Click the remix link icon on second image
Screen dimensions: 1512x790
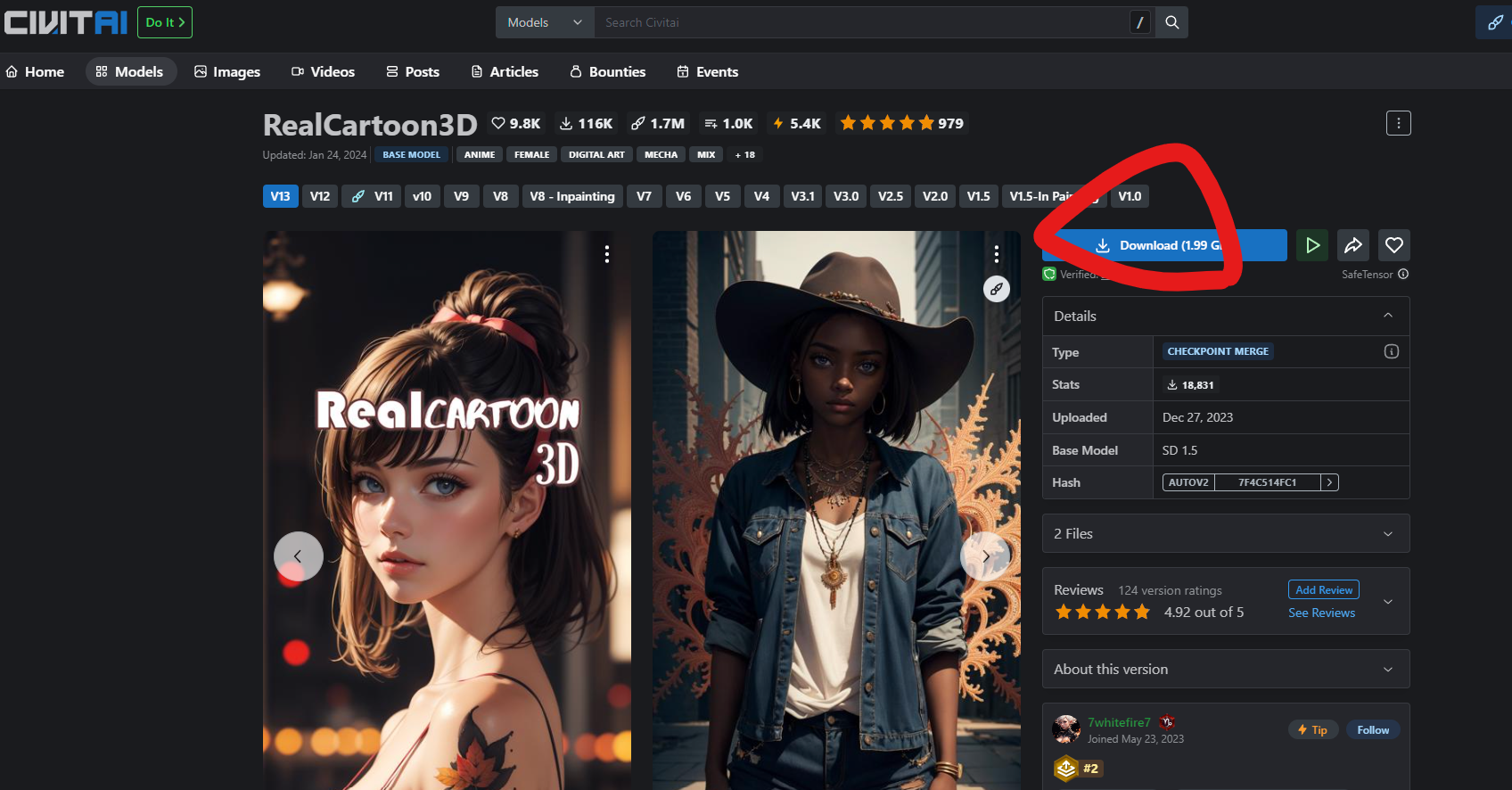(x=997, y=289)
